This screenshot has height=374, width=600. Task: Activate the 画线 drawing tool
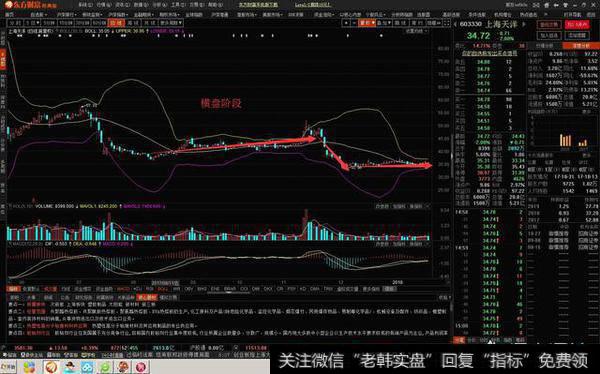pos(400,23)
